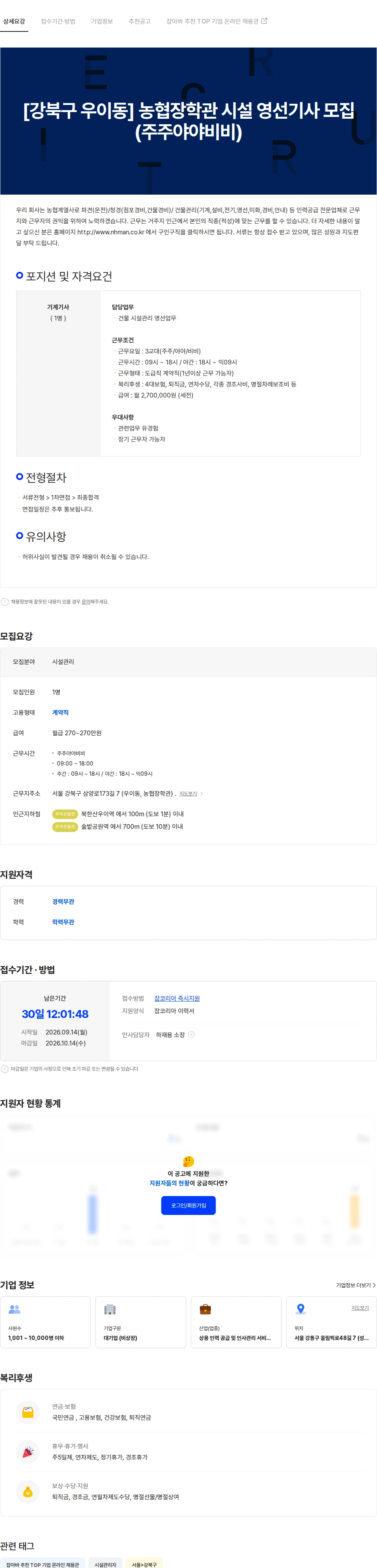
Task: Click the 학력무관 value
Action: [x=63, y=922]
